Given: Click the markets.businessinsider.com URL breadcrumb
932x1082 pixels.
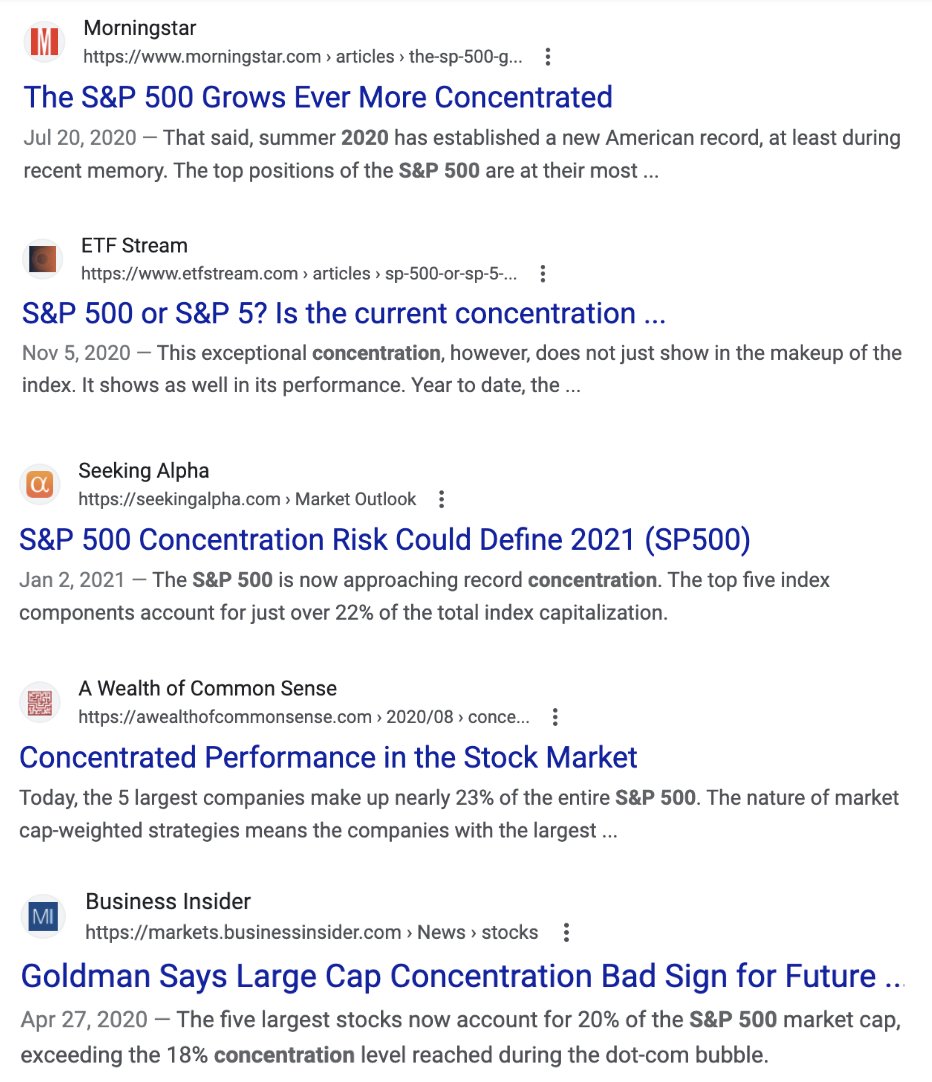Looking at the screenshot, I should point(311,932).
